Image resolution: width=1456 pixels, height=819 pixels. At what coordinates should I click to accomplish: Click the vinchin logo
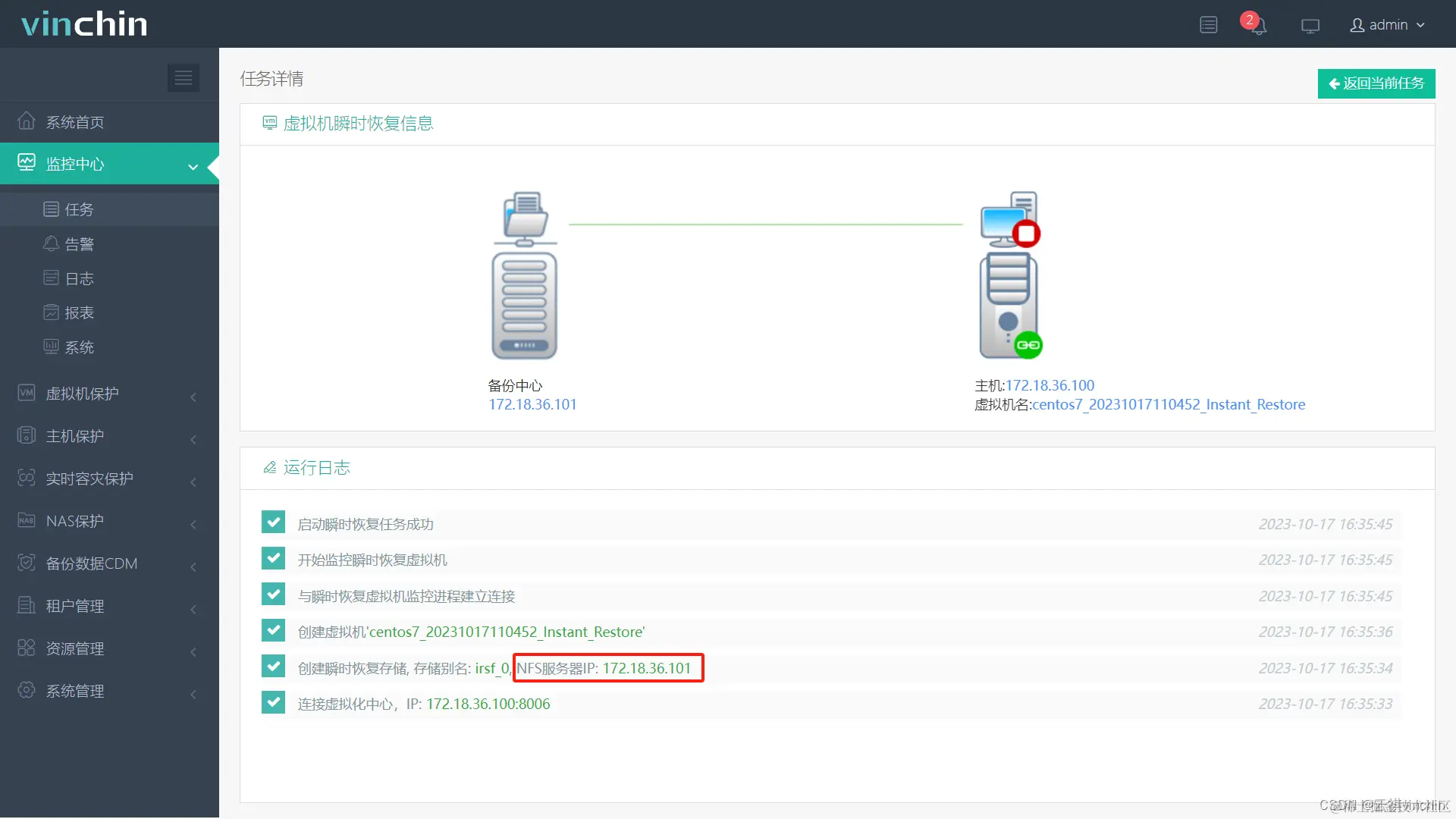84,24
